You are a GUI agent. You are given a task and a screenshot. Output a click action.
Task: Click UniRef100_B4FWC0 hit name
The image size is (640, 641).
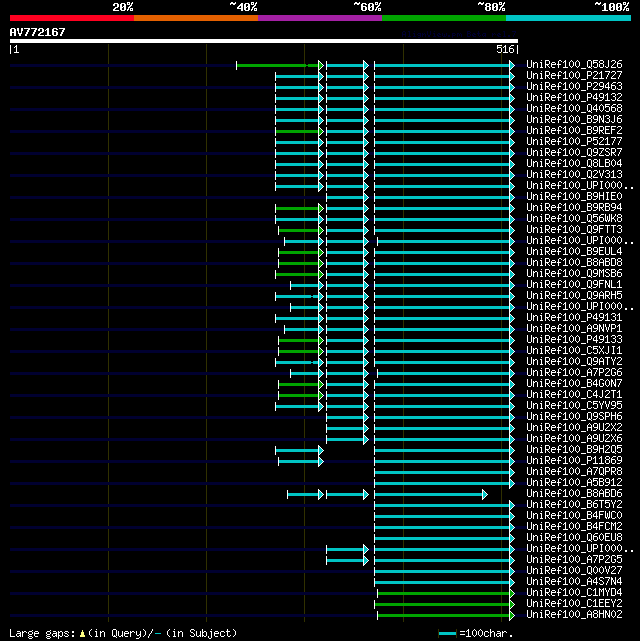[x=574, y=515]
